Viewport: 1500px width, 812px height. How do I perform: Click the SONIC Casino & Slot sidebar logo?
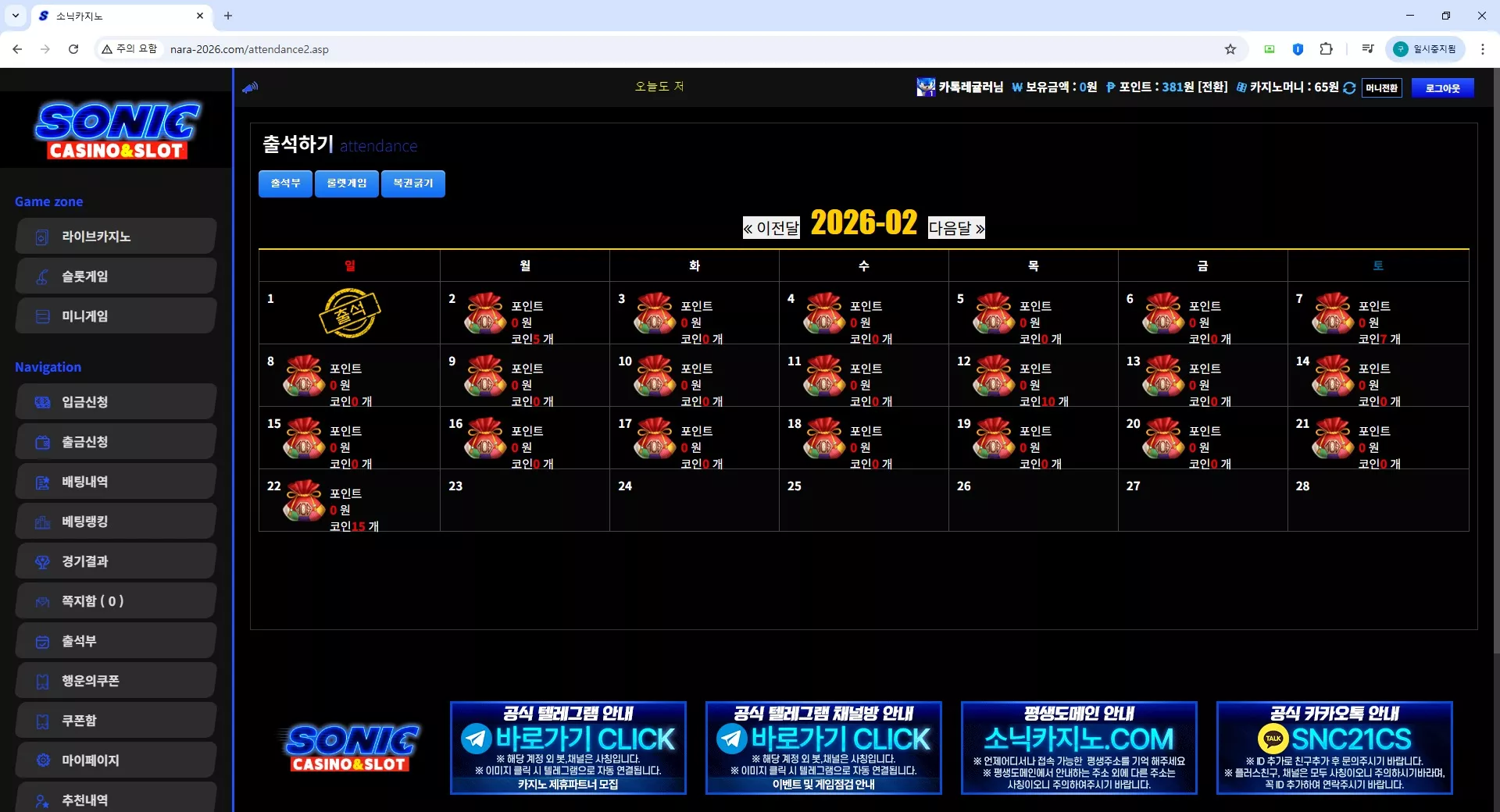[117, 130]
